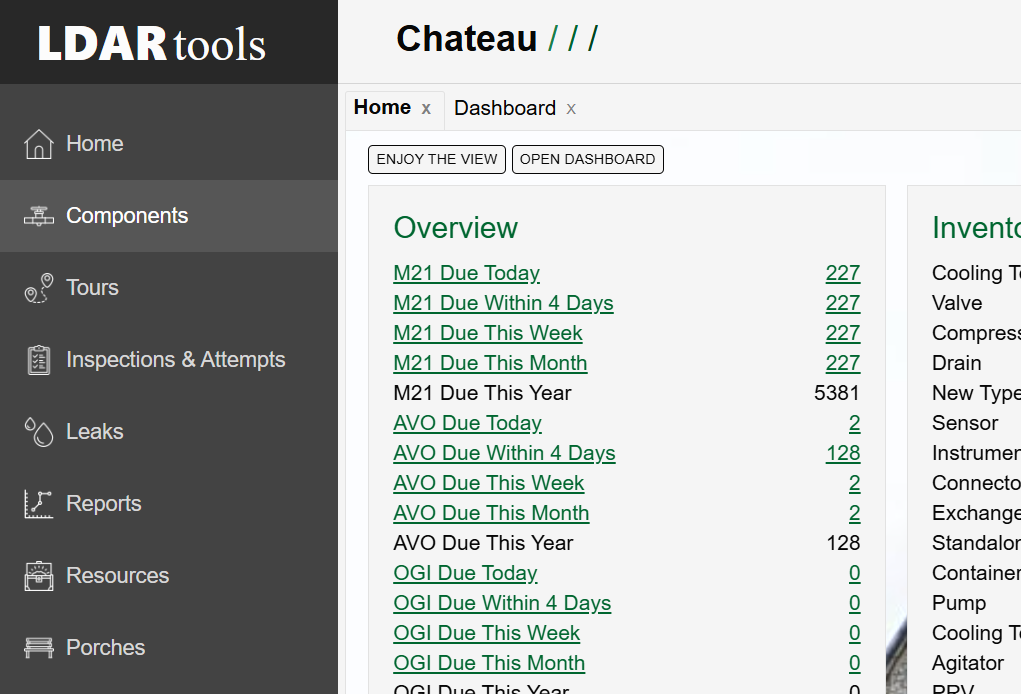The image size is (1021, 694).
Task: Click the 2 count for AVO Due This Month
Action: (x=854, y=513)
